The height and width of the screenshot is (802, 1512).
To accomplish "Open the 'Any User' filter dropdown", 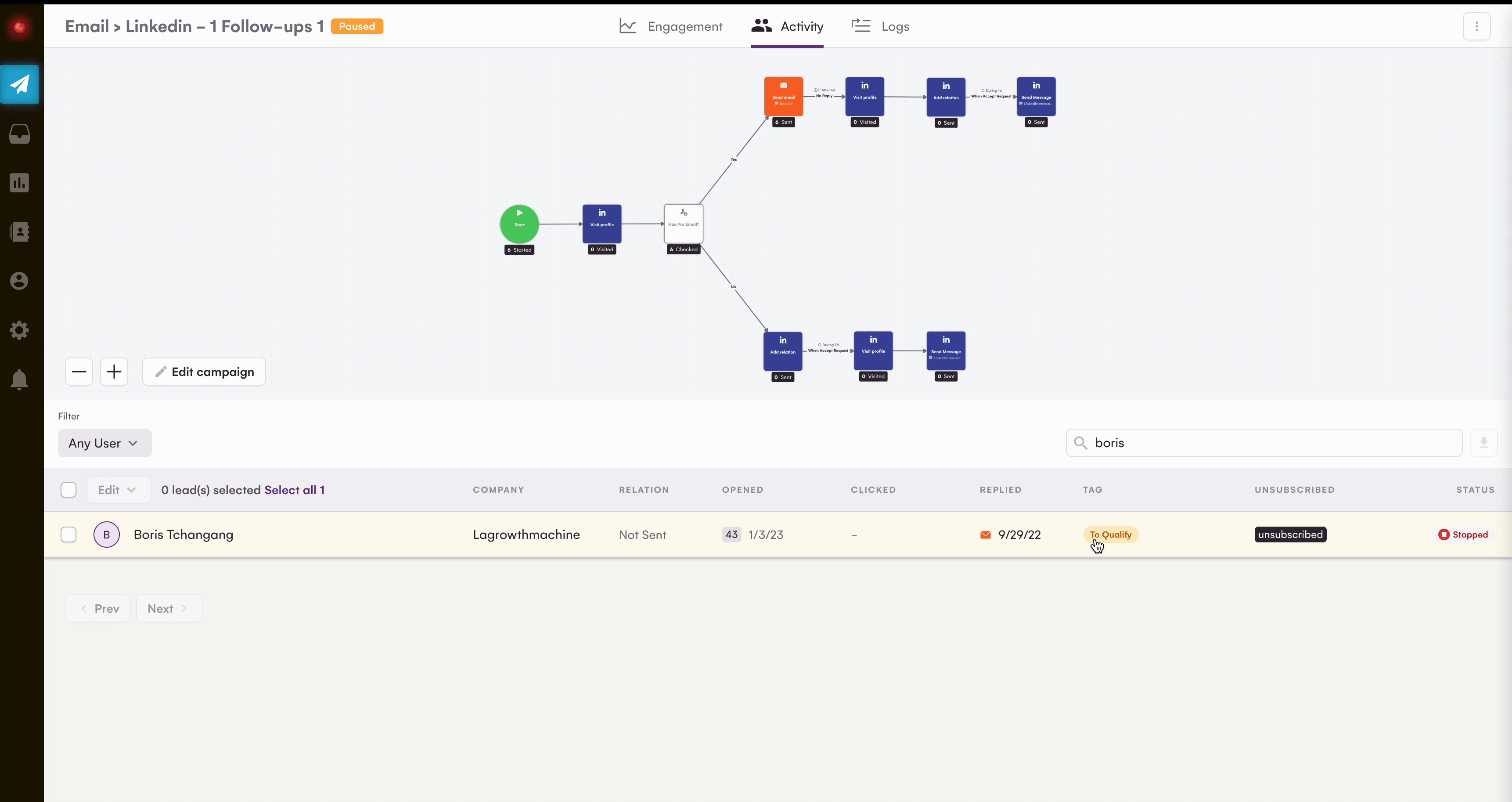I will 104,443.
